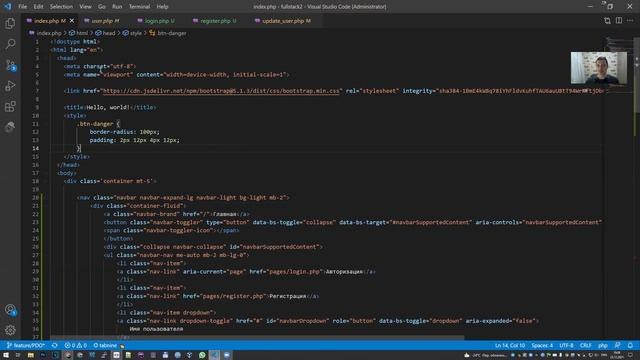
Task: Click the "pages/login.php" href value
Action: click(x=295, y=271)
